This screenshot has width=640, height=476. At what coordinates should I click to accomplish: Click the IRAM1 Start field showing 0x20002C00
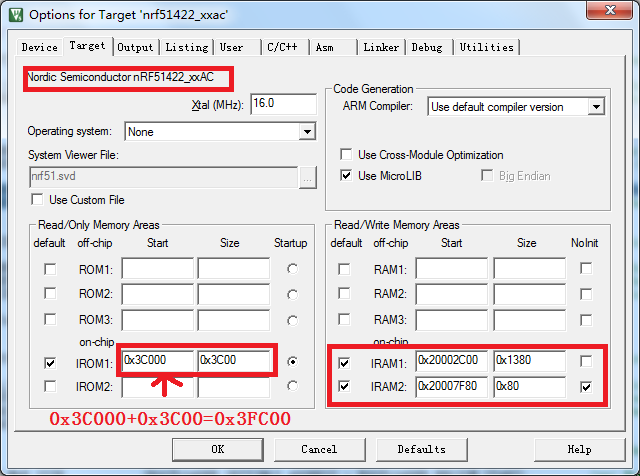coord(452,360)
